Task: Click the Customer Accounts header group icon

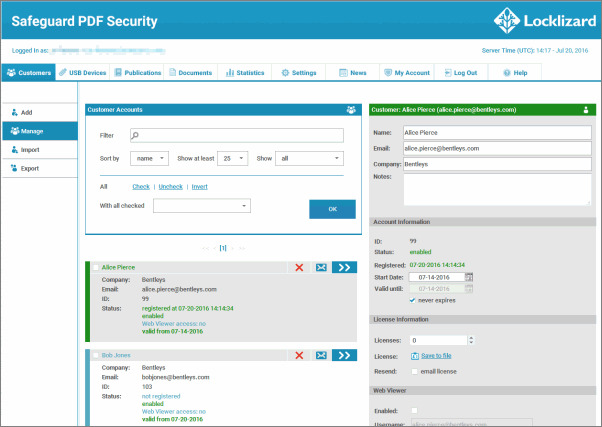Action: coord(351,110)
